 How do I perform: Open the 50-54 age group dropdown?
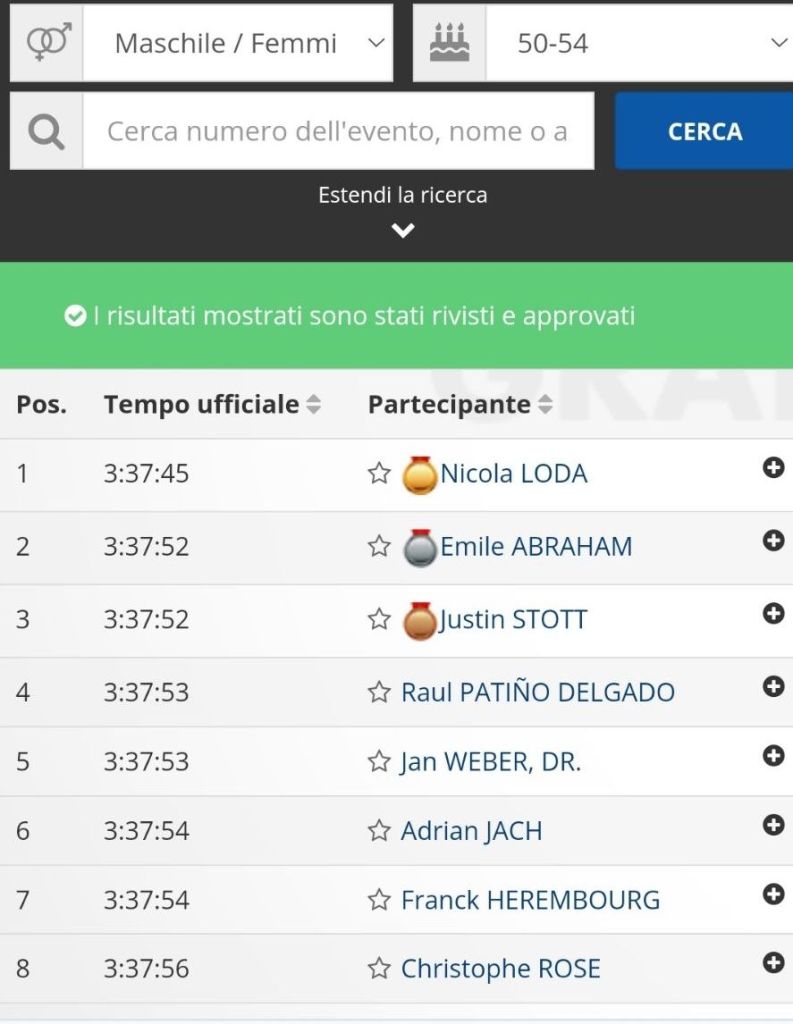[x=640, y=43]
